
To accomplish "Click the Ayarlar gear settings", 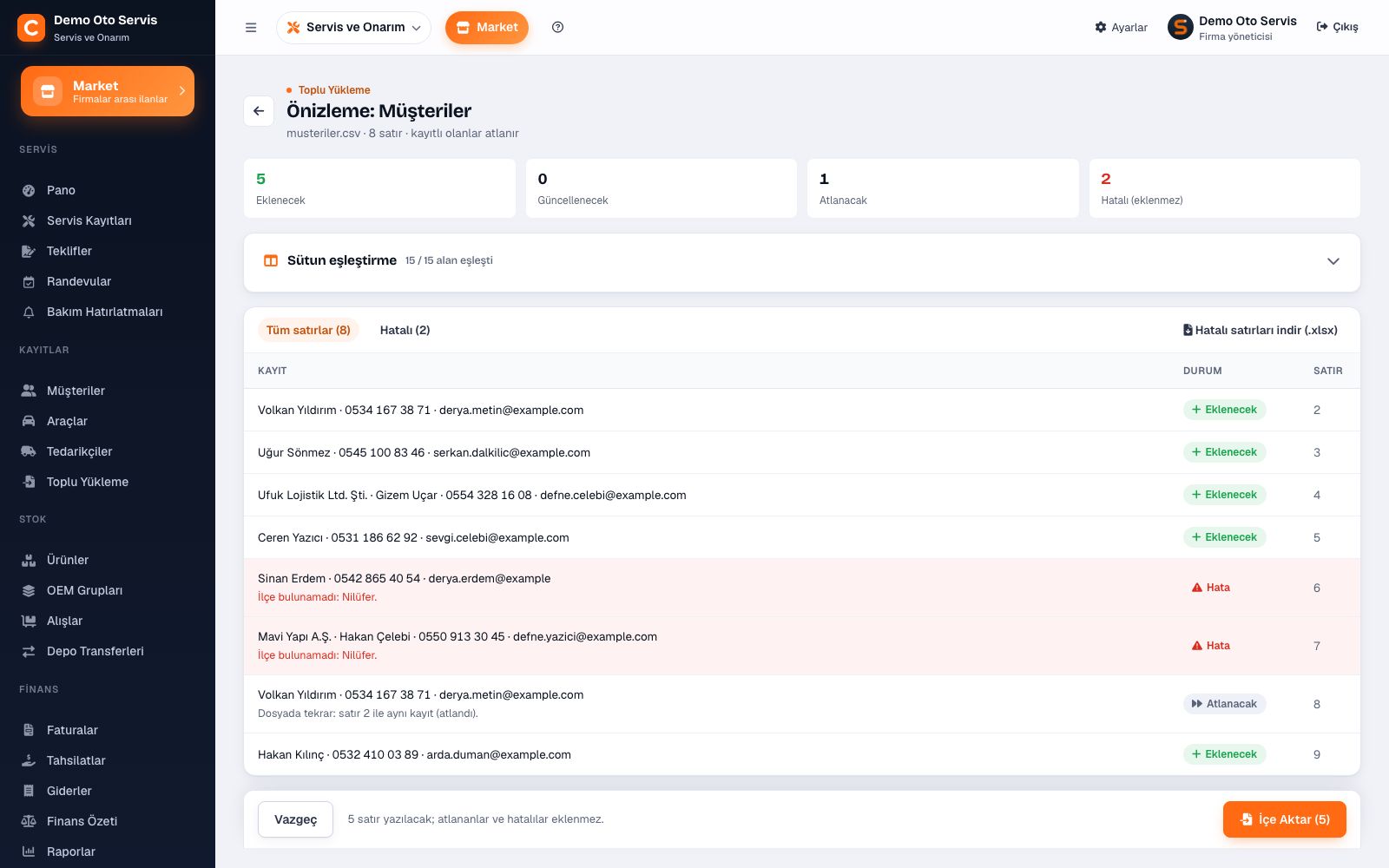I will pyautogui.click(x=1121, y=28).
